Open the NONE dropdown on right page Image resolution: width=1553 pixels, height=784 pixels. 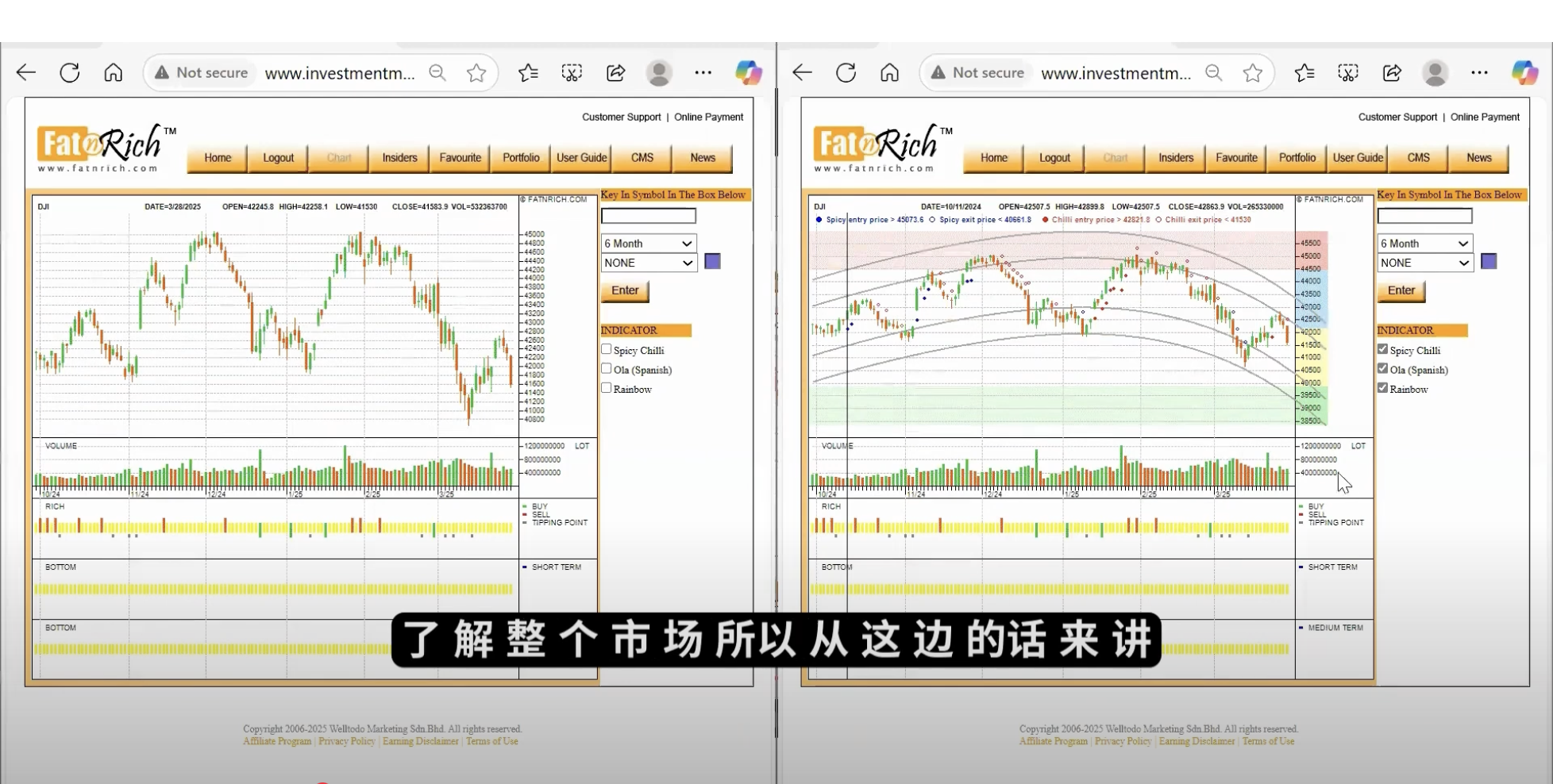point(1424,263)
